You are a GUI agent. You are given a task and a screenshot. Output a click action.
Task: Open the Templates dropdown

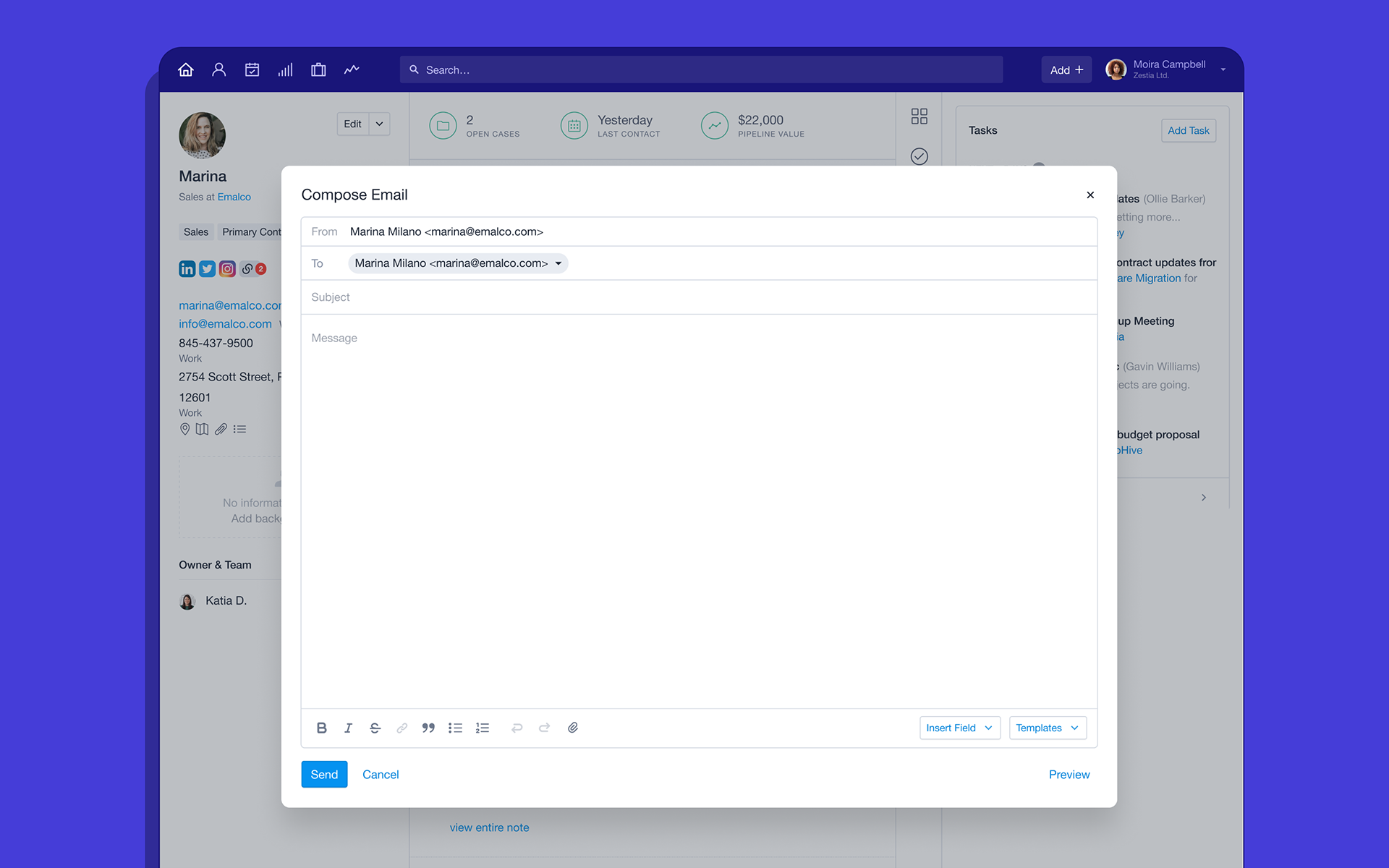(x=1047, y=728)
